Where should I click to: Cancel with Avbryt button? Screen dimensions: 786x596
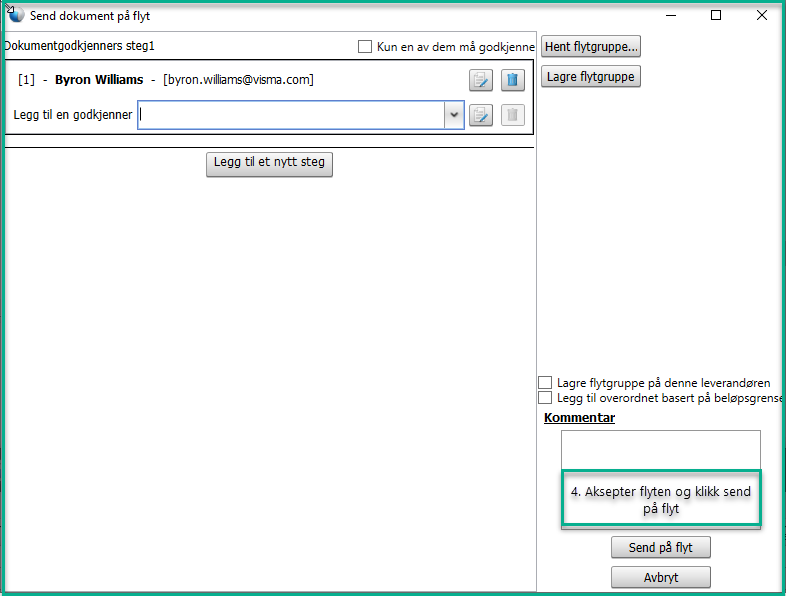click(x=661, y=577)
